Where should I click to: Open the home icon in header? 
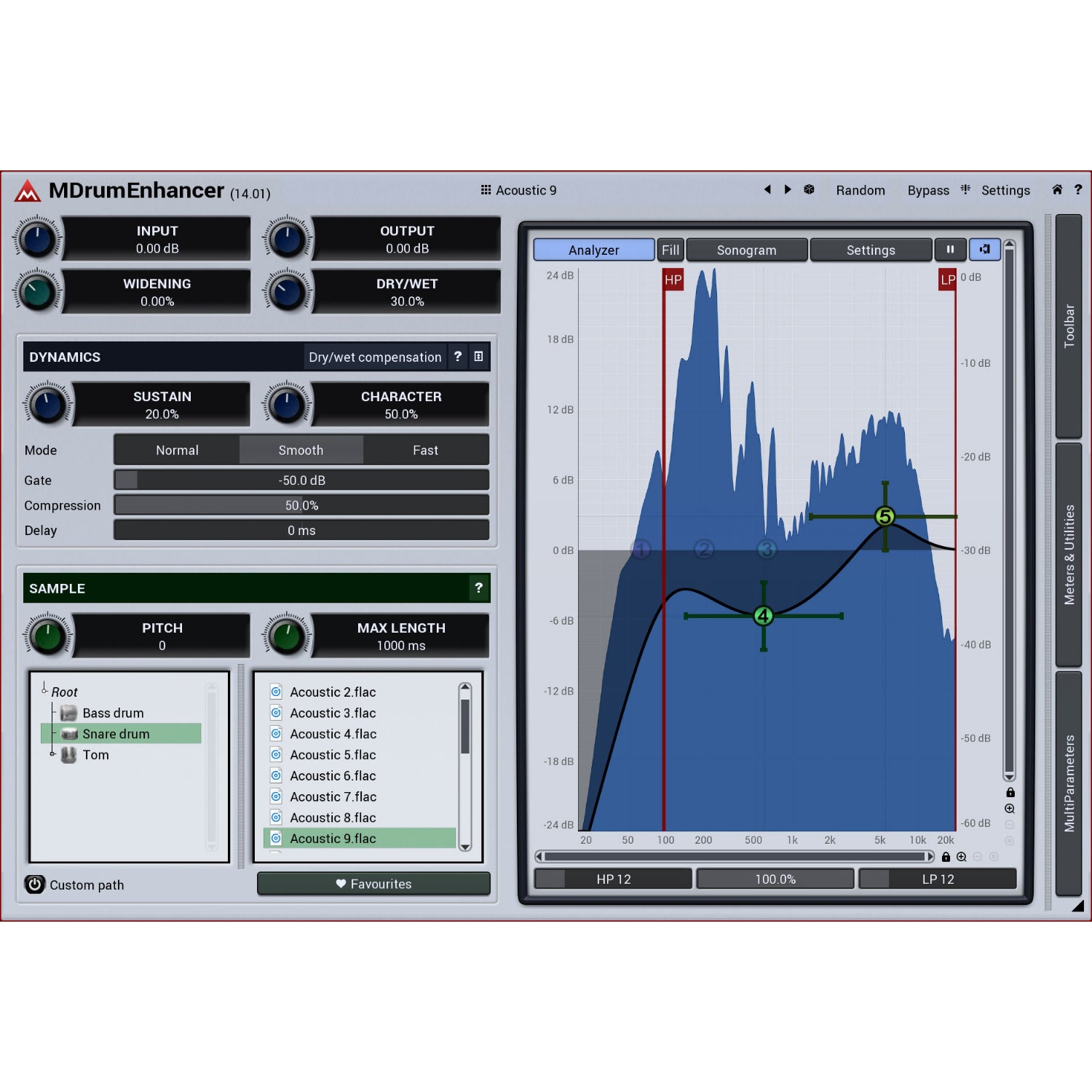tap(1057, 189)
